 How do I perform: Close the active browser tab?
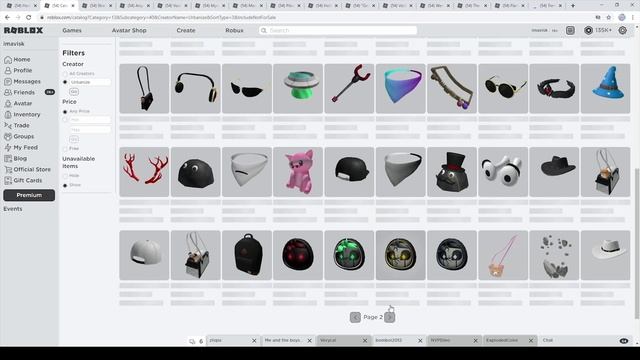tap(73, 6)
